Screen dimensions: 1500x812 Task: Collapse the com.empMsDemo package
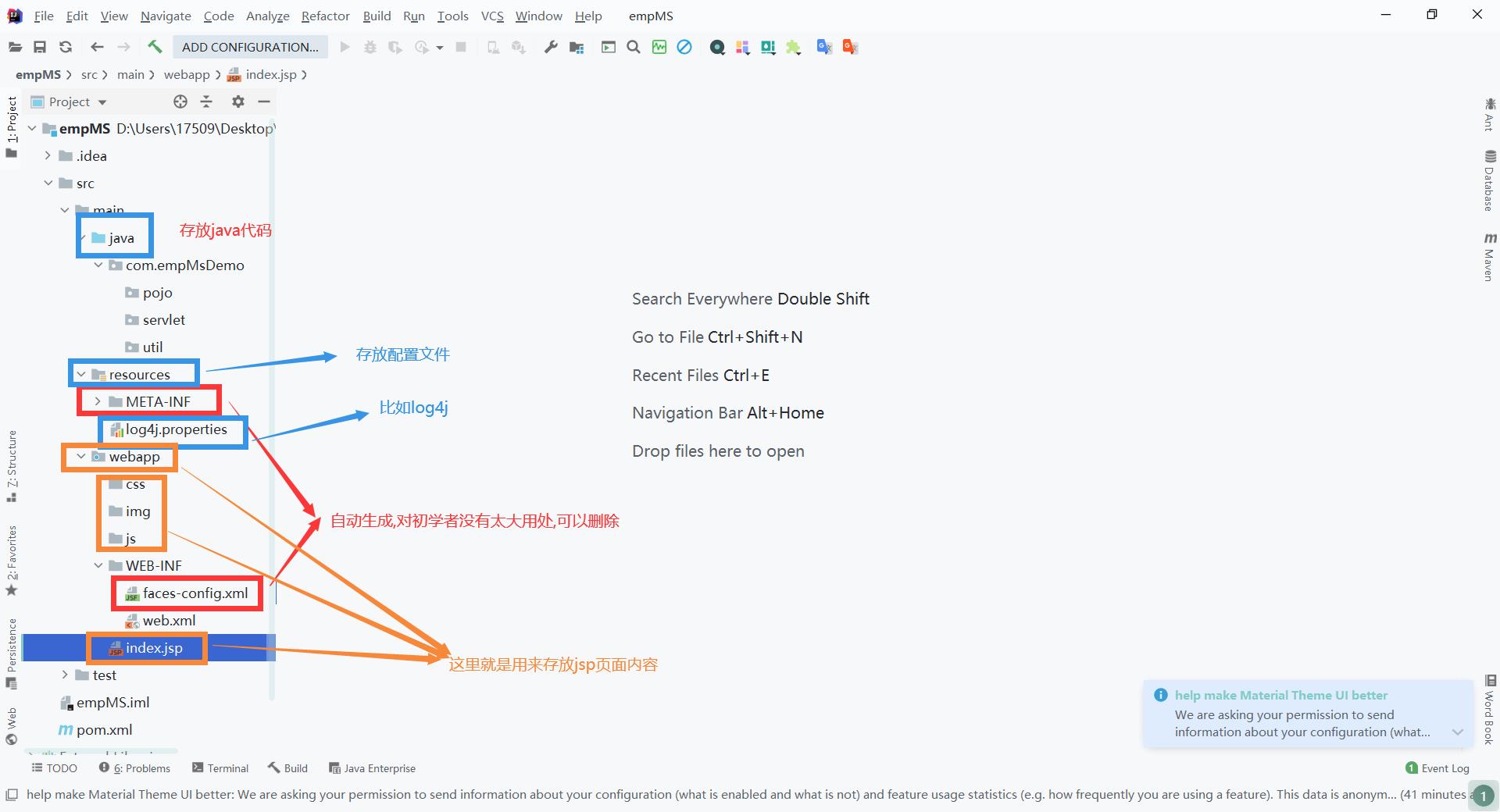point(98,265)
